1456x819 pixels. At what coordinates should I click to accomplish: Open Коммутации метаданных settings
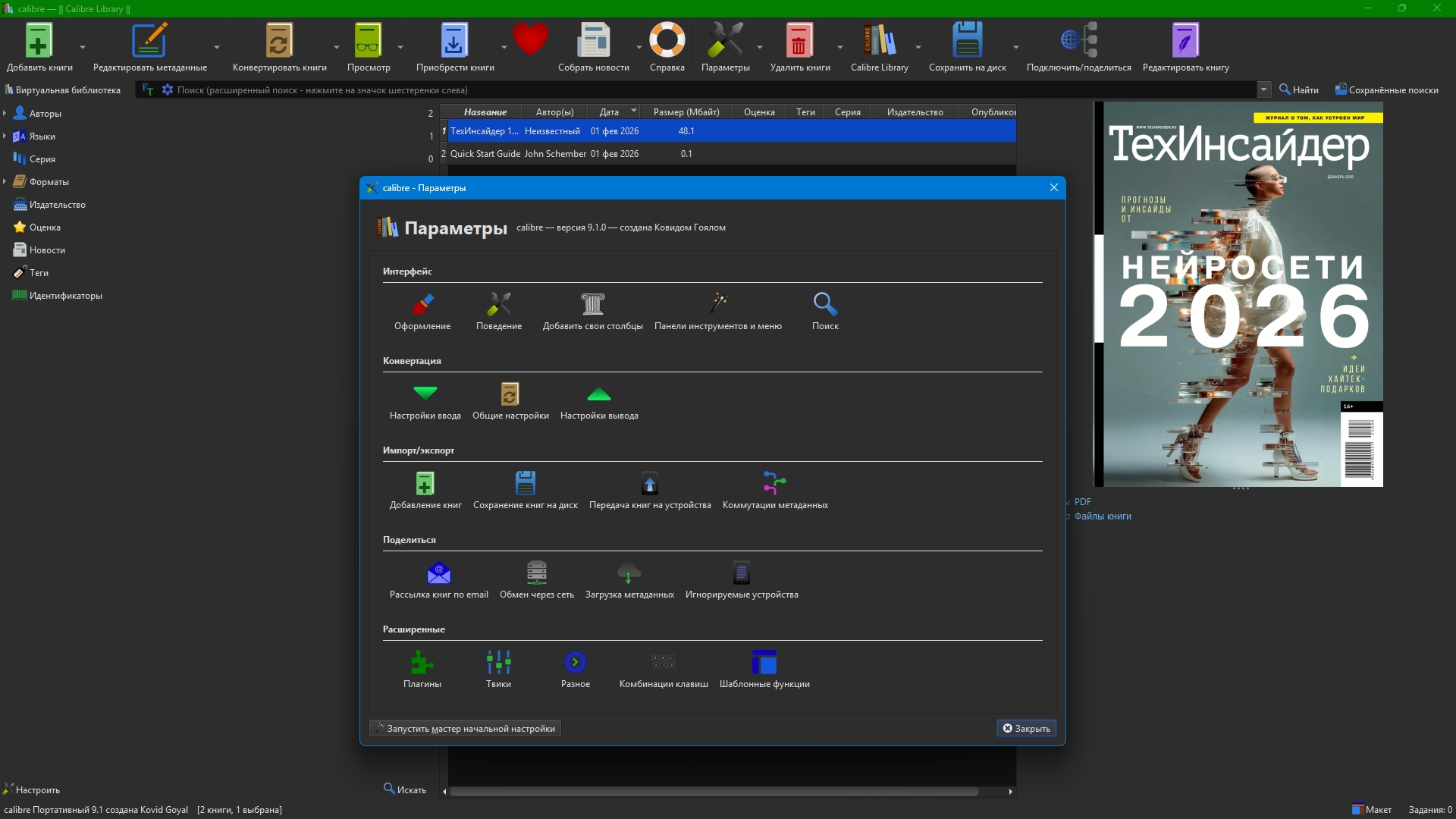[x=774, y=491]
